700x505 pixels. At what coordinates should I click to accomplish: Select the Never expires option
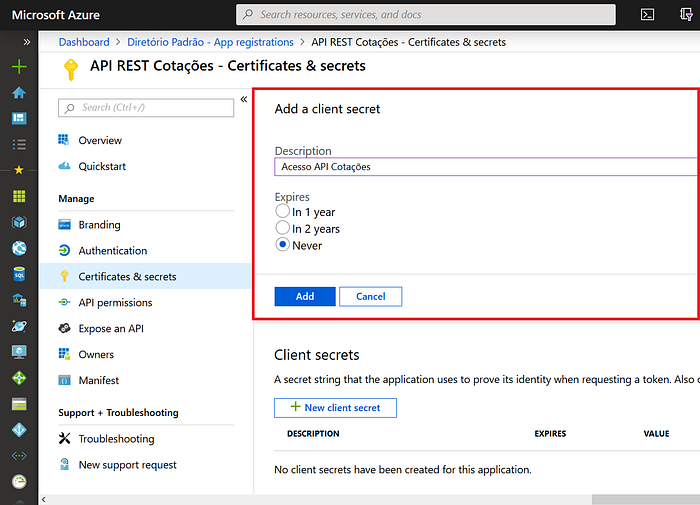(x=282, y=244)
